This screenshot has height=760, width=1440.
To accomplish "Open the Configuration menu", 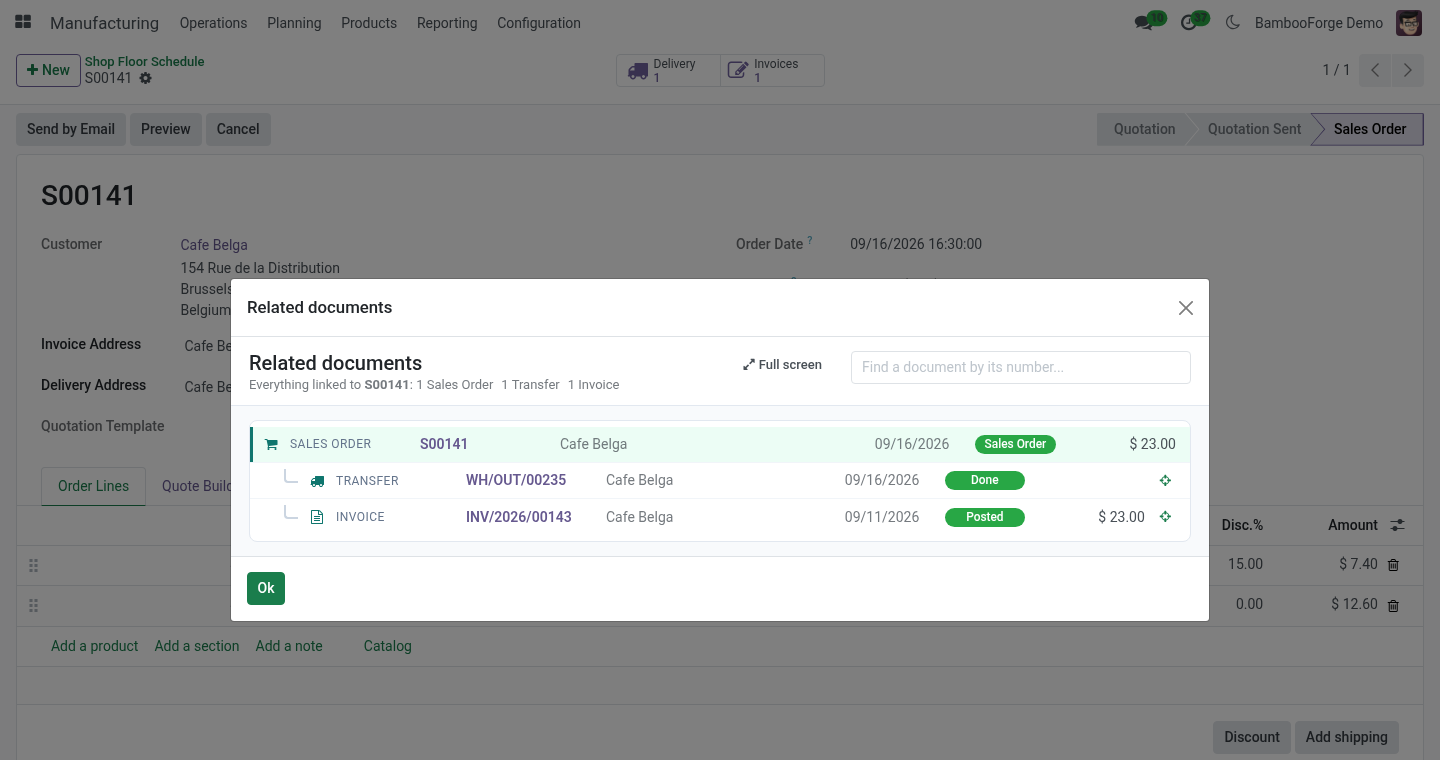I will tap(539, 23).
